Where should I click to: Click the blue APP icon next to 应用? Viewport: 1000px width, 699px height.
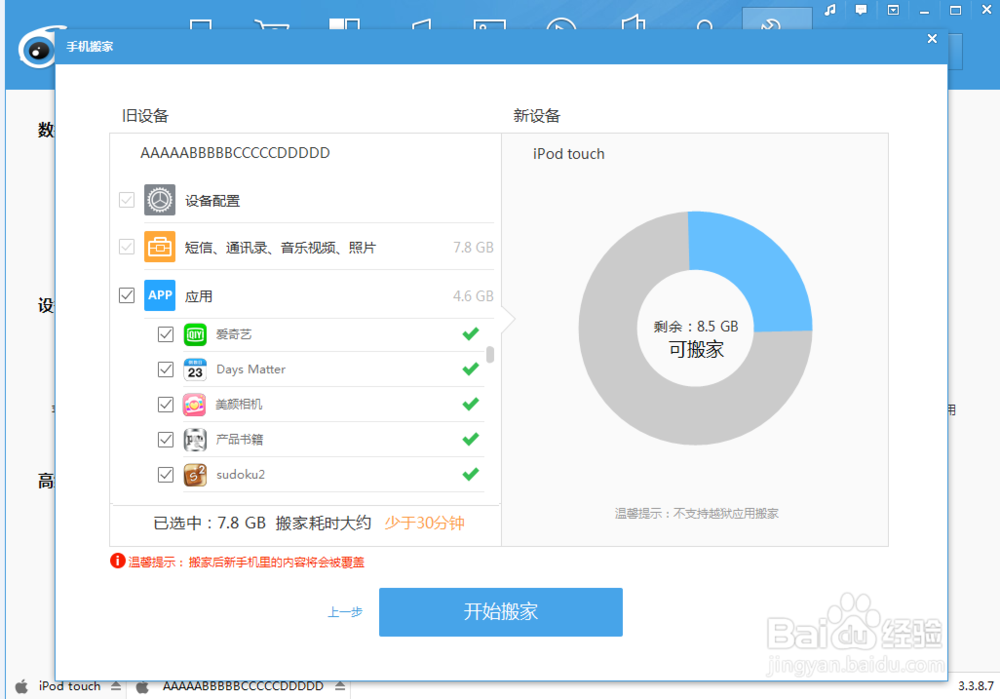(159, 295)
